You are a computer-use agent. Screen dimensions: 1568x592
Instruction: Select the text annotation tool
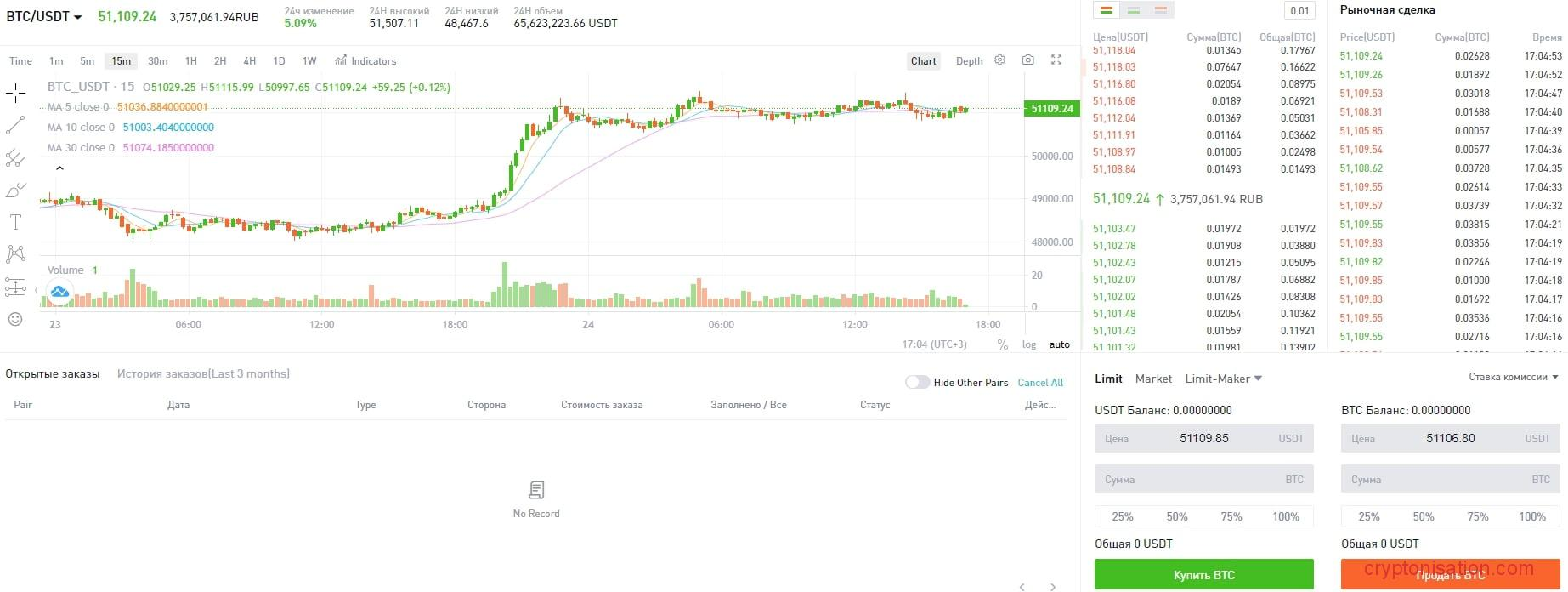pyautogui.click(x=15, y=223)
